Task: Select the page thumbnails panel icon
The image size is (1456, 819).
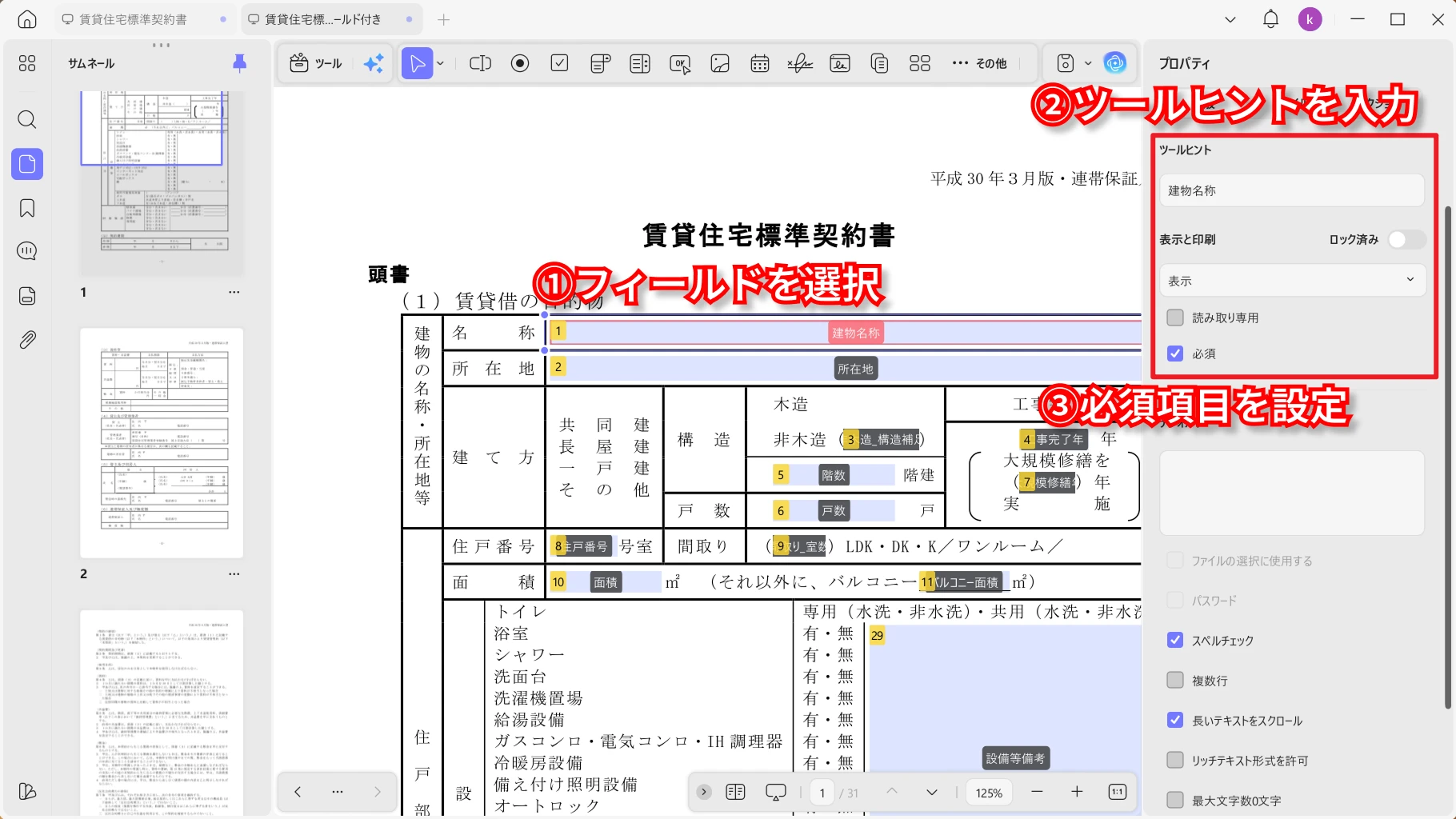Action: (27, 164)
